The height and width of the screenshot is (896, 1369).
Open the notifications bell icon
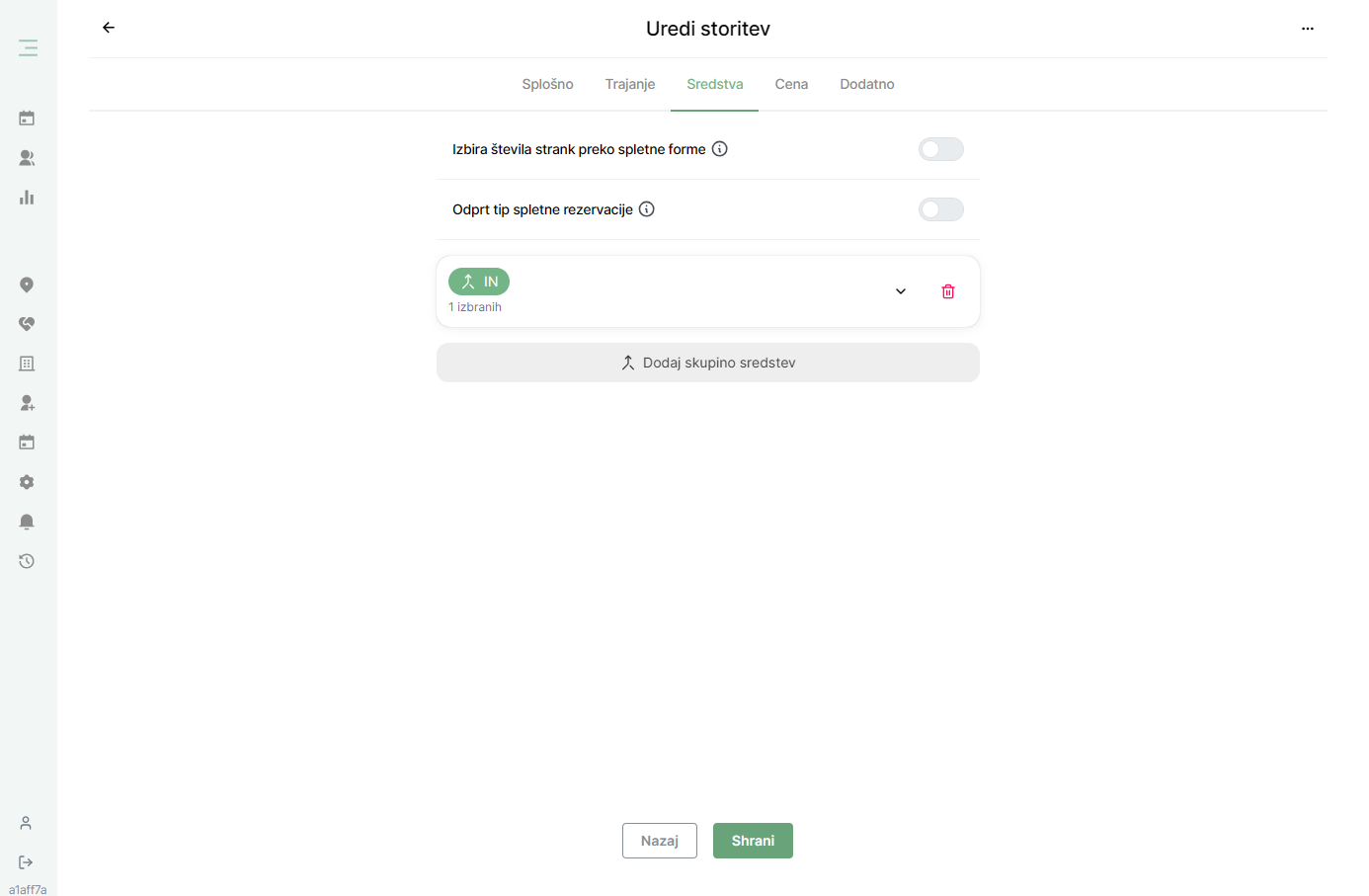pyautogui.click(x=27, y=522)
